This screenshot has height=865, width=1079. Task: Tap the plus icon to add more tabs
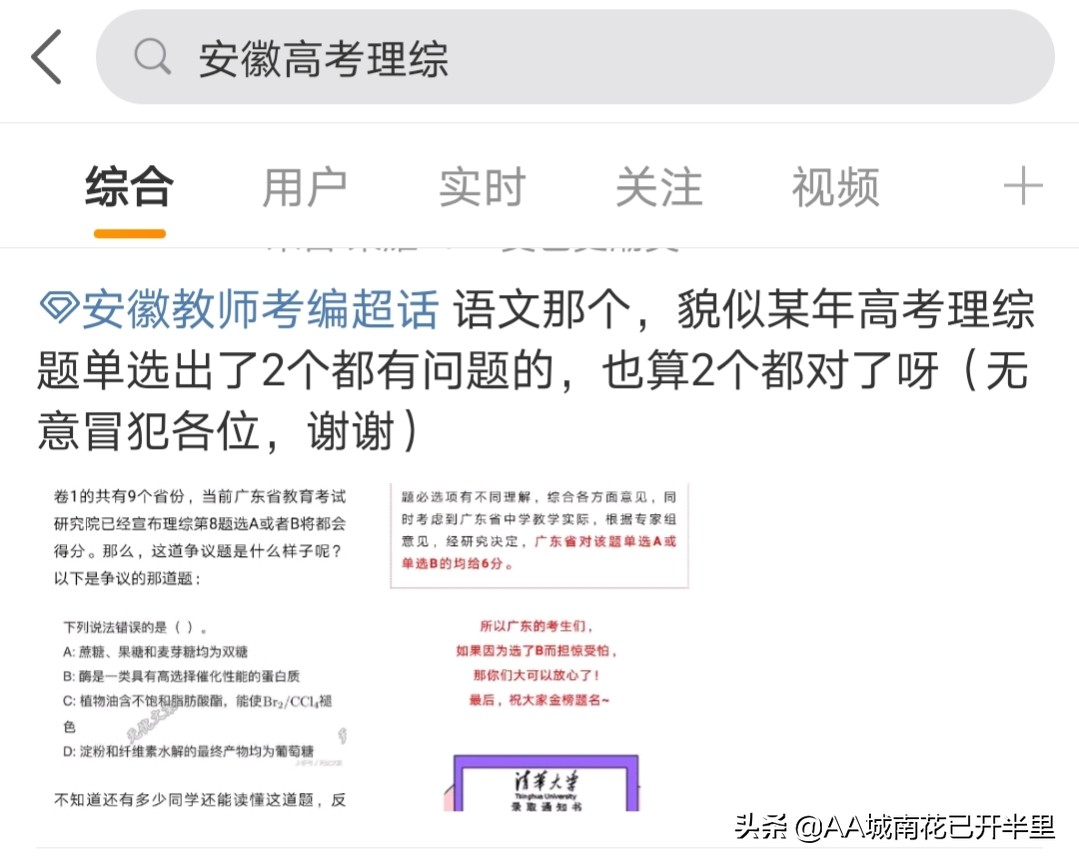(1023, 186)
